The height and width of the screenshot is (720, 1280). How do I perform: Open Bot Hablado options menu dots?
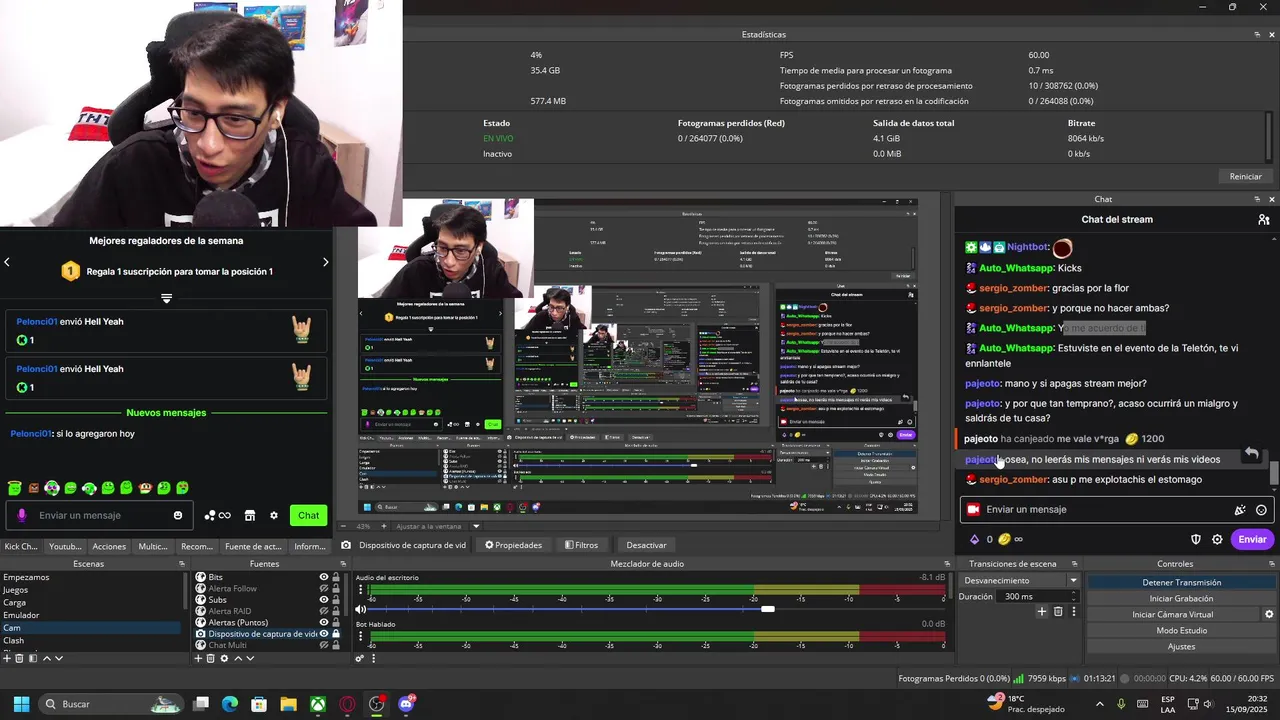(361, 636)
